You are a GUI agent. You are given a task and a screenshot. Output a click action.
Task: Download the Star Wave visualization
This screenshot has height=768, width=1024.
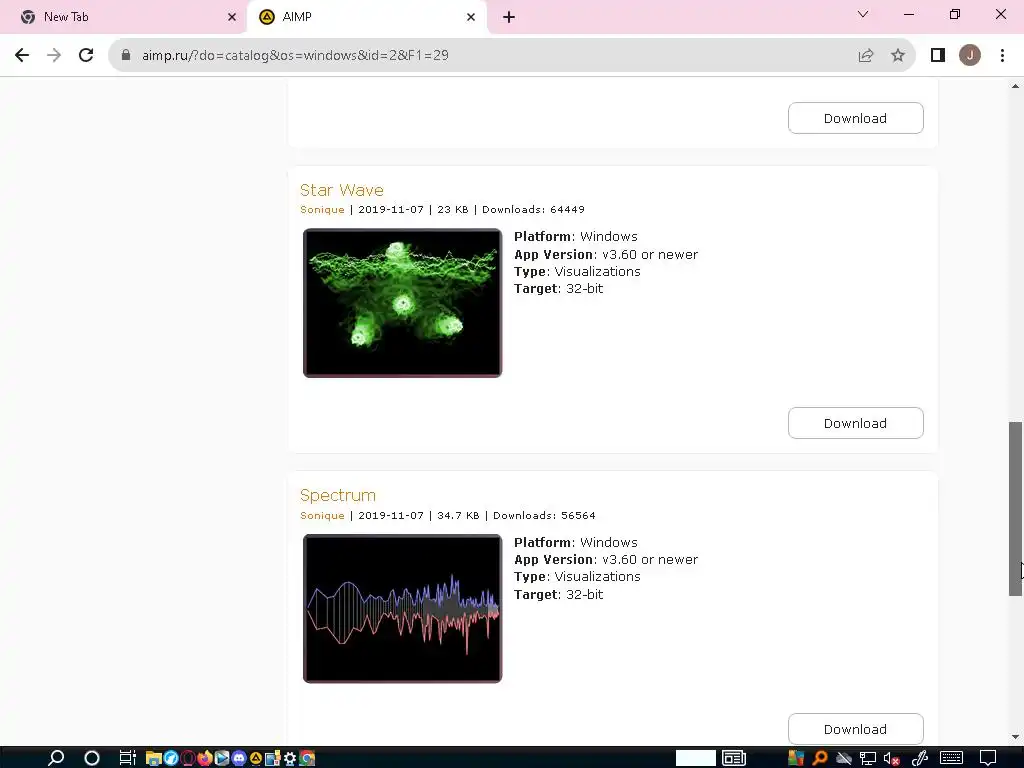click(x=856, y=423)
